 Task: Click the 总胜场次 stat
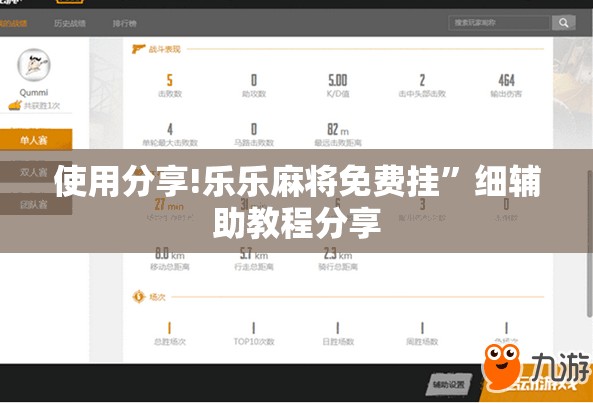coord(170,334)
